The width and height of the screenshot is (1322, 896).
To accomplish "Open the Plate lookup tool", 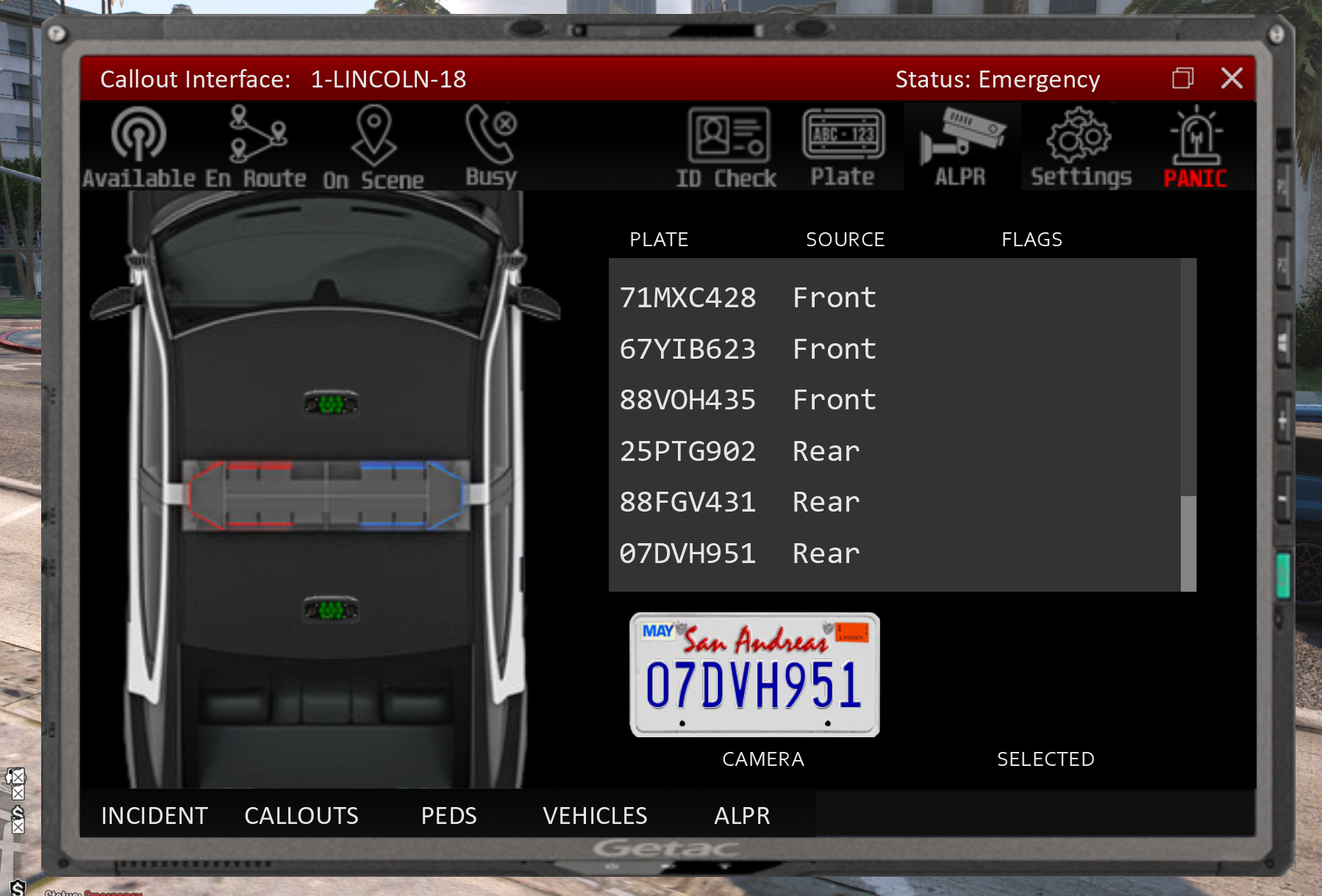I will point(843,148).
